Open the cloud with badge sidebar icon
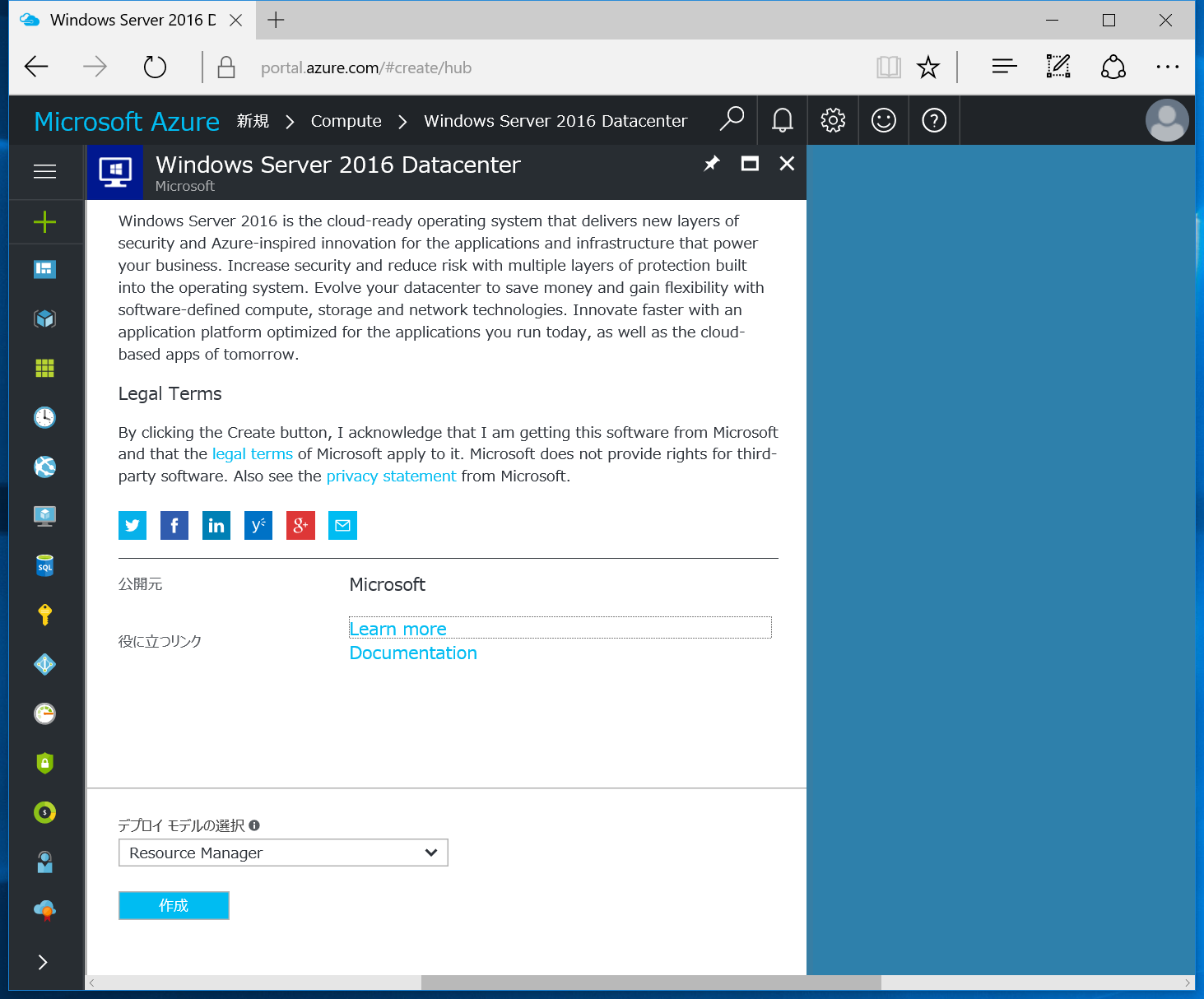 pos(44,910)
